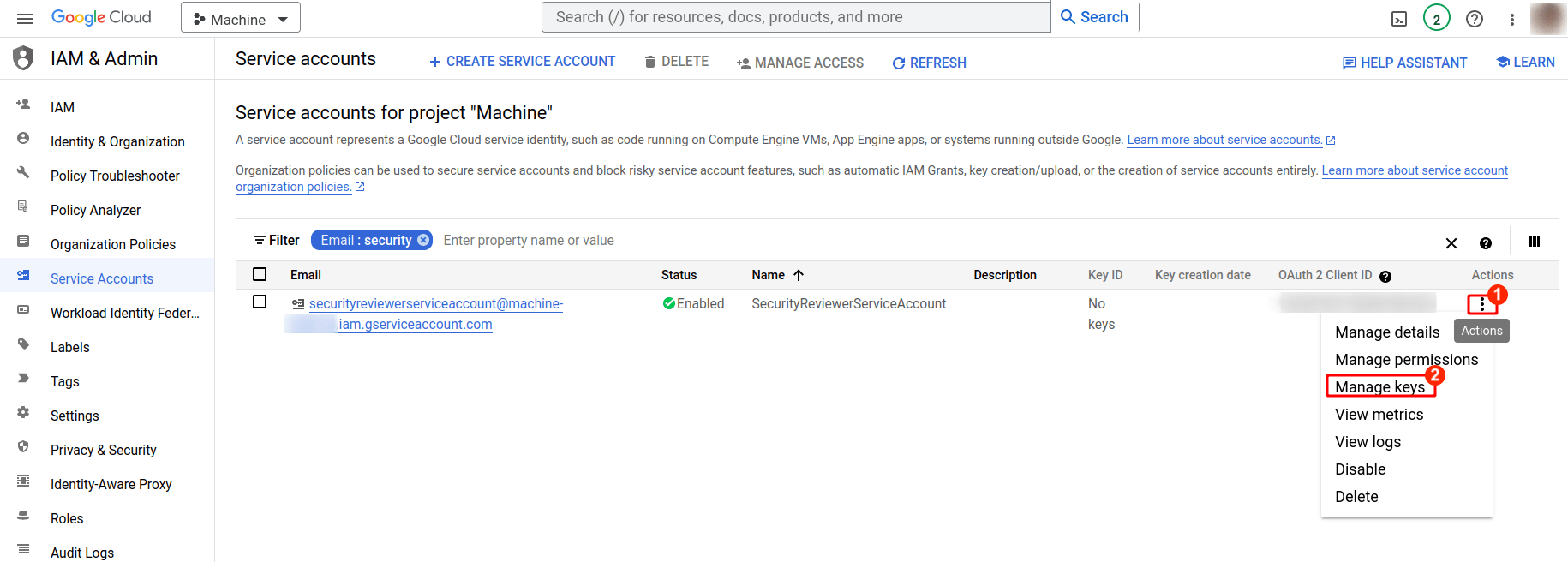Image resolution: width=1568 pixels, height=562 pixels.
Task: Open Privacy & Security in sidebar
Action: coord(103,450)
